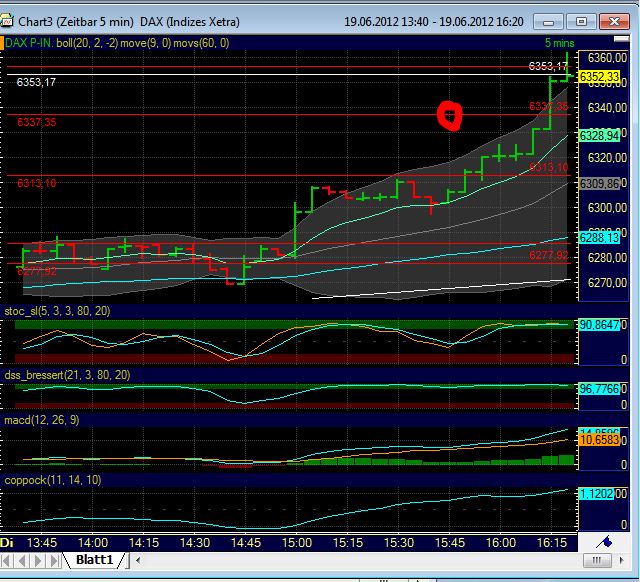Click the yellow 6352,33 current price tag

600,76
